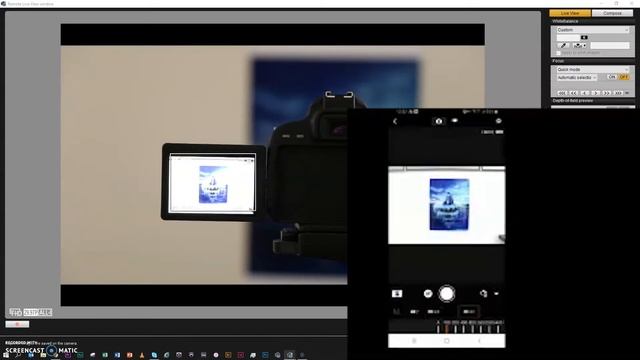Tap the Android recents navigation button
The image size is (640, 360).
pyautogui.click(x=414, y=340)
